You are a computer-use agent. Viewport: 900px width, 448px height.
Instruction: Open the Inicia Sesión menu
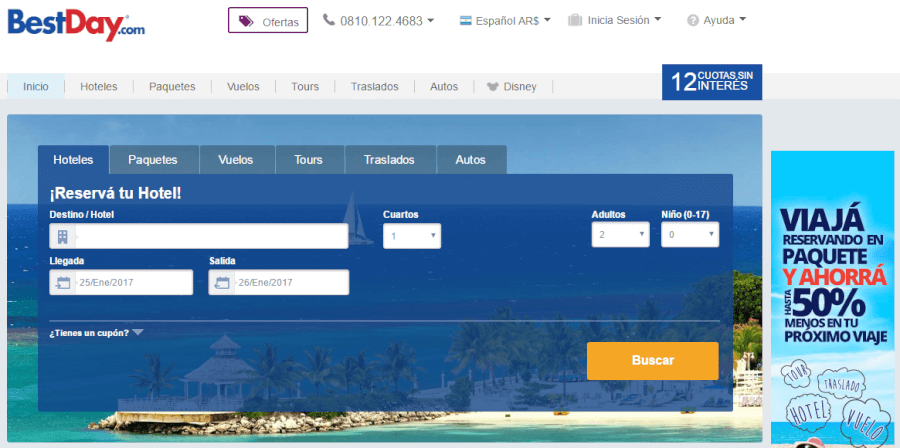click(x=614, y=20)
